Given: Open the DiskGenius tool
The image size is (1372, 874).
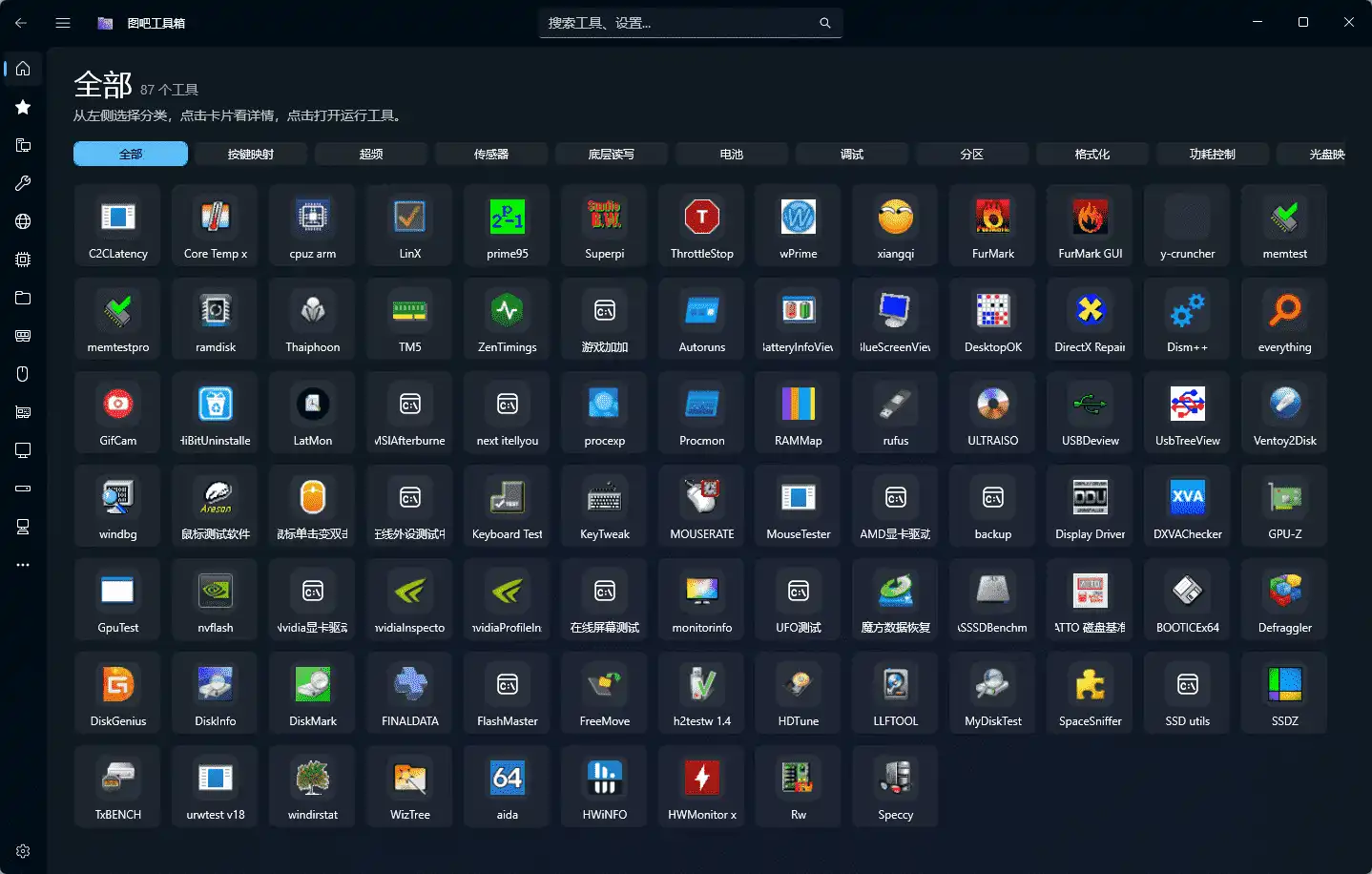Looking at the screenshot, I should [118, 693].
